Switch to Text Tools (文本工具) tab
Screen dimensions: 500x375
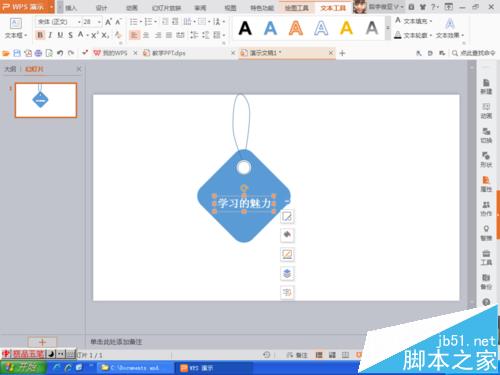[x=333, y=8]
